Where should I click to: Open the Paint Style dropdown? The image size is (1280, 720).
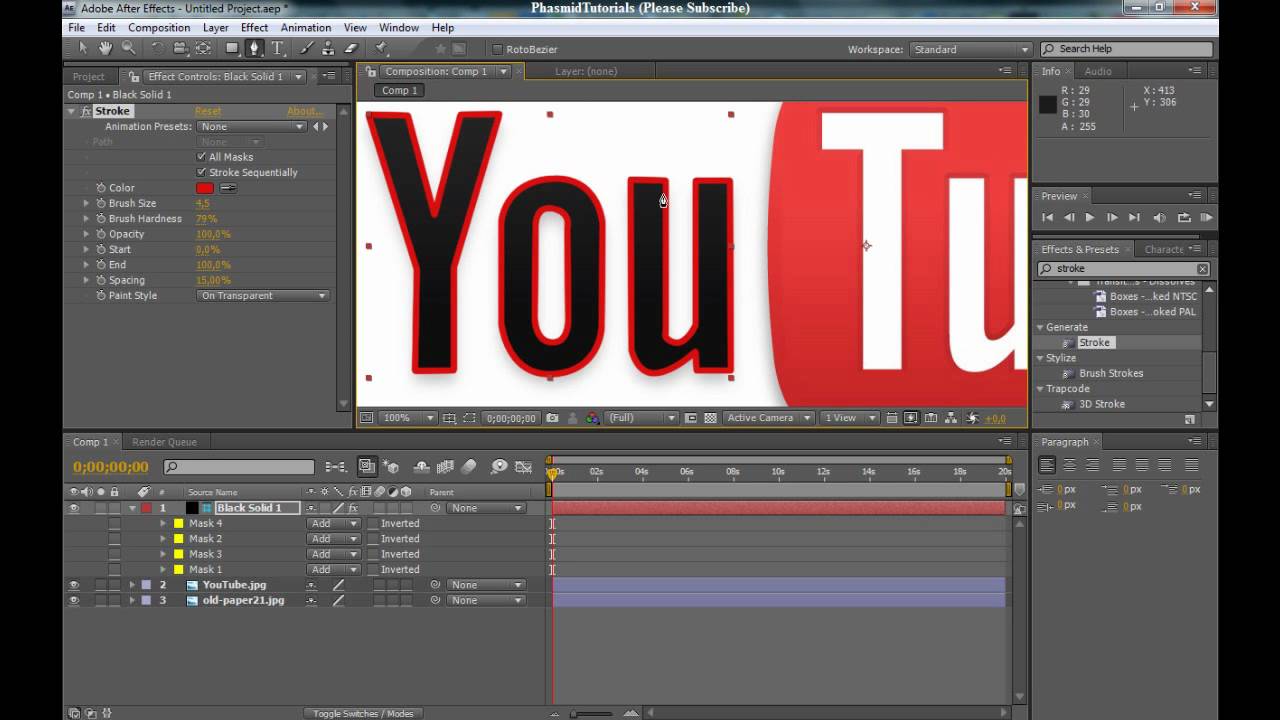(263, 296)
